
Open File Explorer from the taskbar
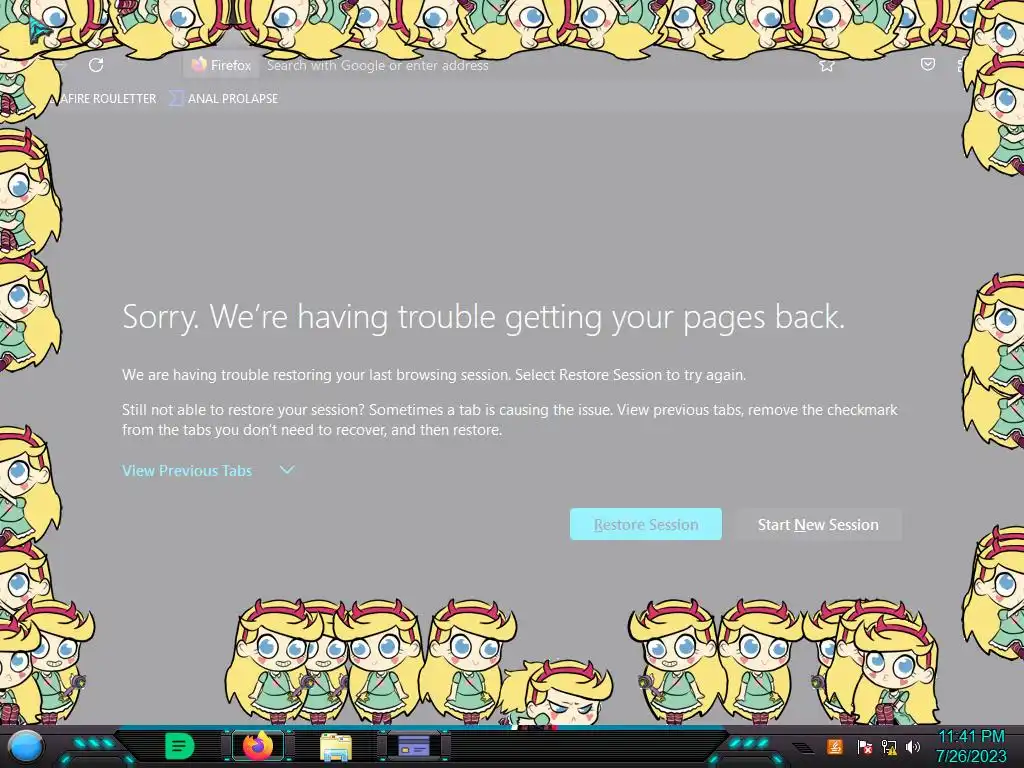point(336,746)
